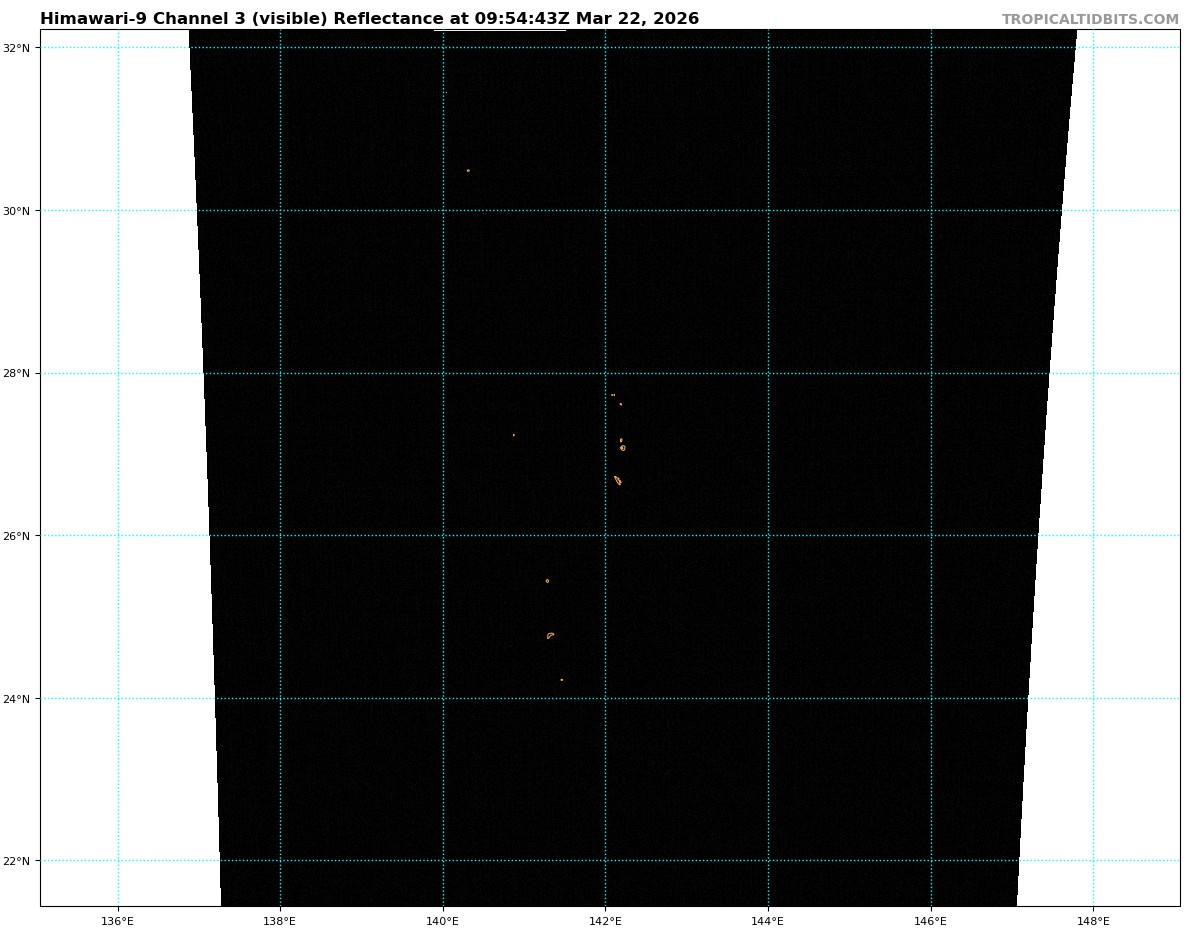Select the 144°E longitude axis label

pyautogui.click(x=768, y=920)
